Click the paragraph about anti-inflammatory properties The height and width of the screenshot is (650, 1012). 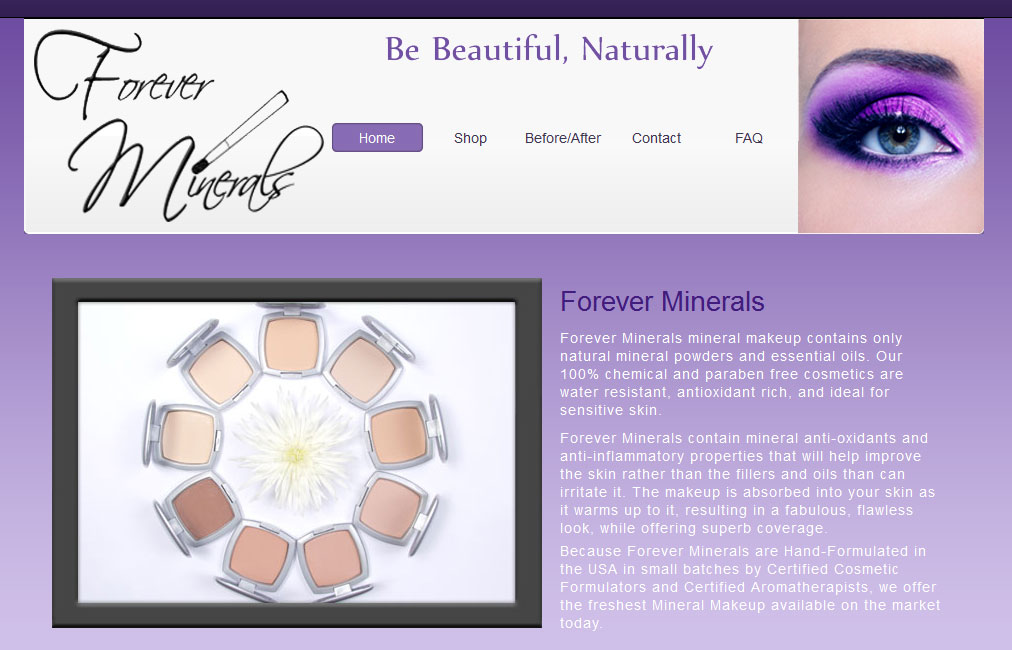pos(747,483)
